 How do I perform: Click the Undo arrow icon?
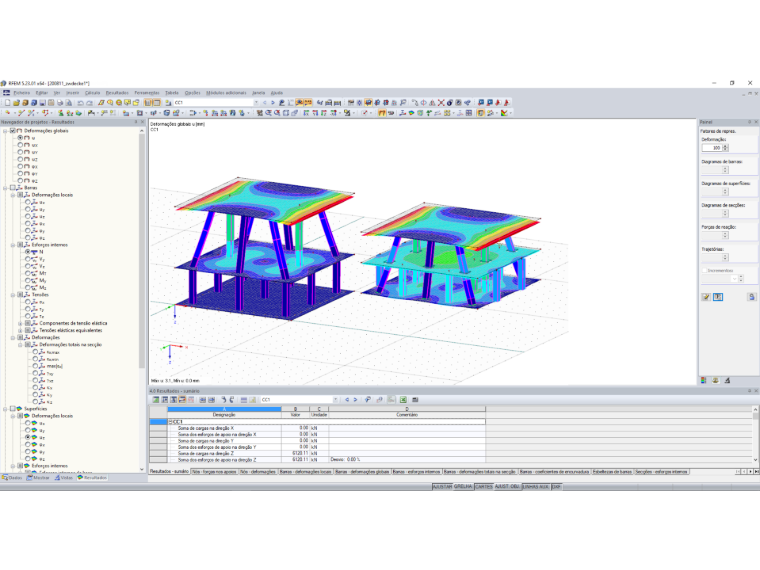click(x=81, y=103)
